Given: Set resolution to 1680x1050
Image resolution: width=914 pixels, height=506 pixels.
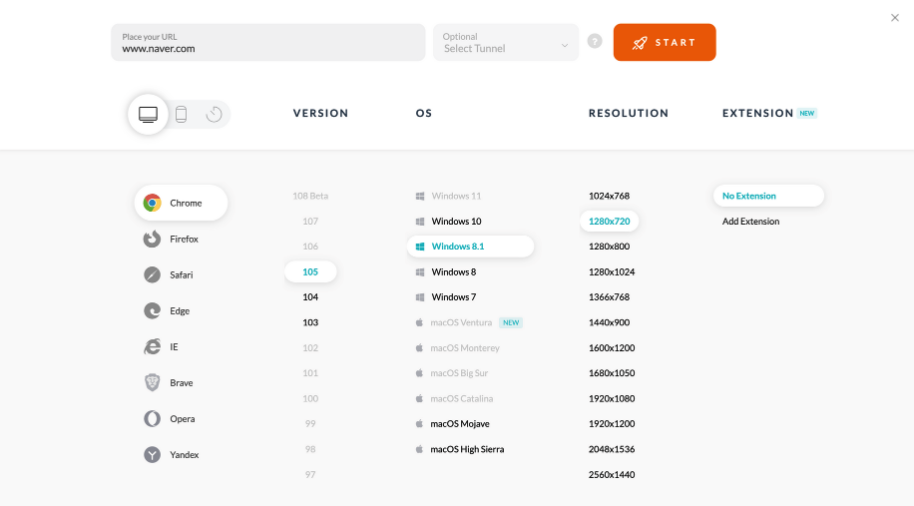Looking at the screenshot, I should (611, 373).
